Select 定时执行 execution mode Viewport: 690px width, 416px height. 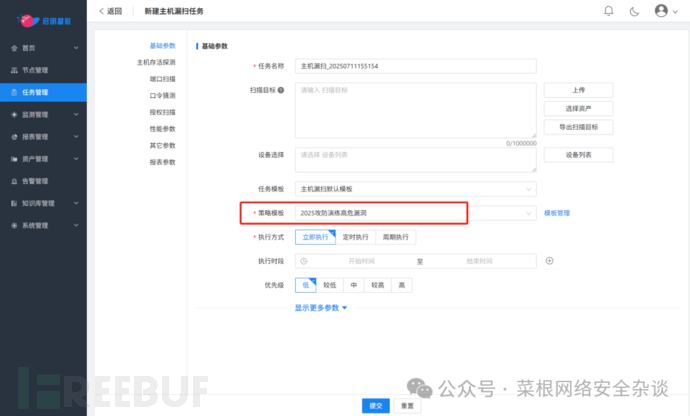point(356,237)
